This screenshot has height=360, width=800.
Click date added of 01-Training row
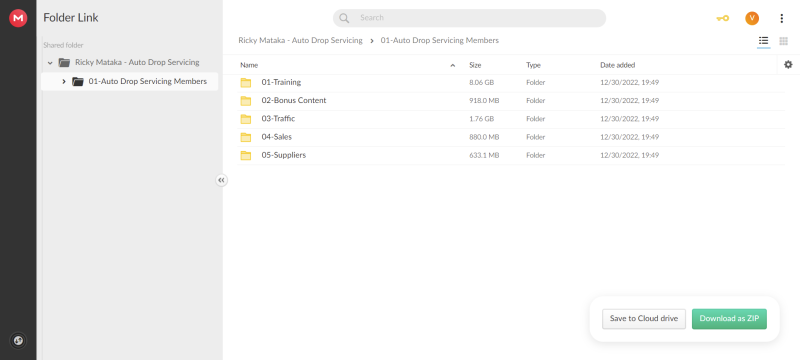[630, 83]
